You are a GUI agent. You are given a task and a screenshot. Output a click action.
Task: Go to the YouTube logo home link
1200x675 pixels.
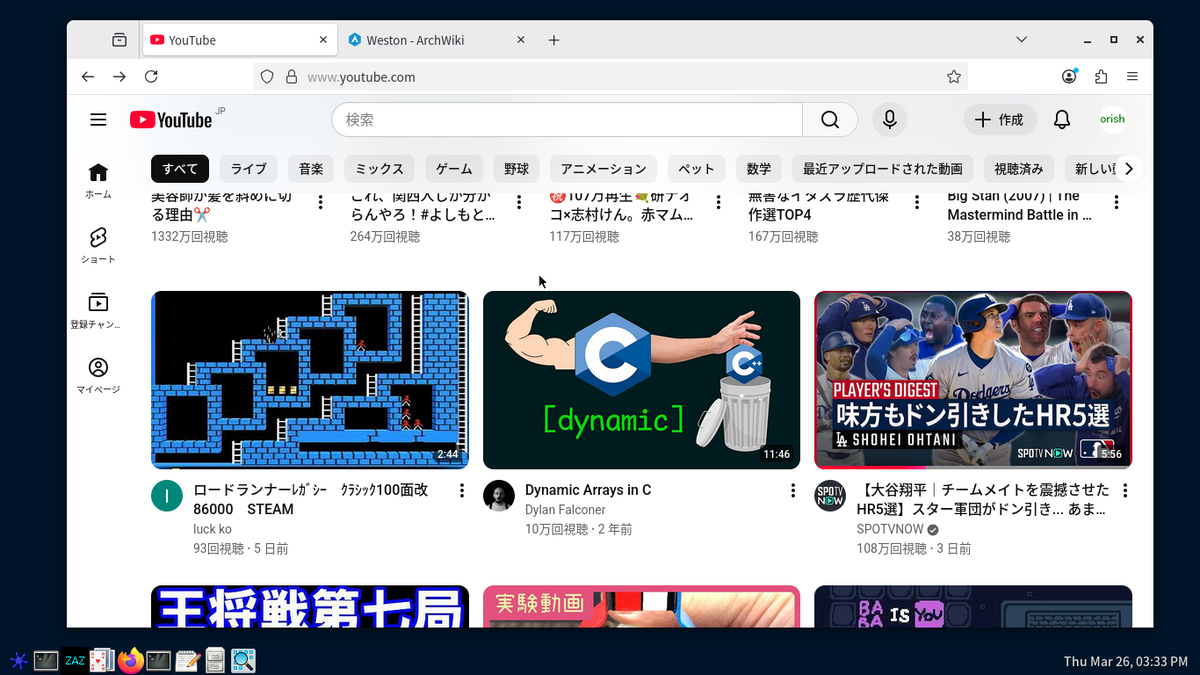[x=171, y=120]
